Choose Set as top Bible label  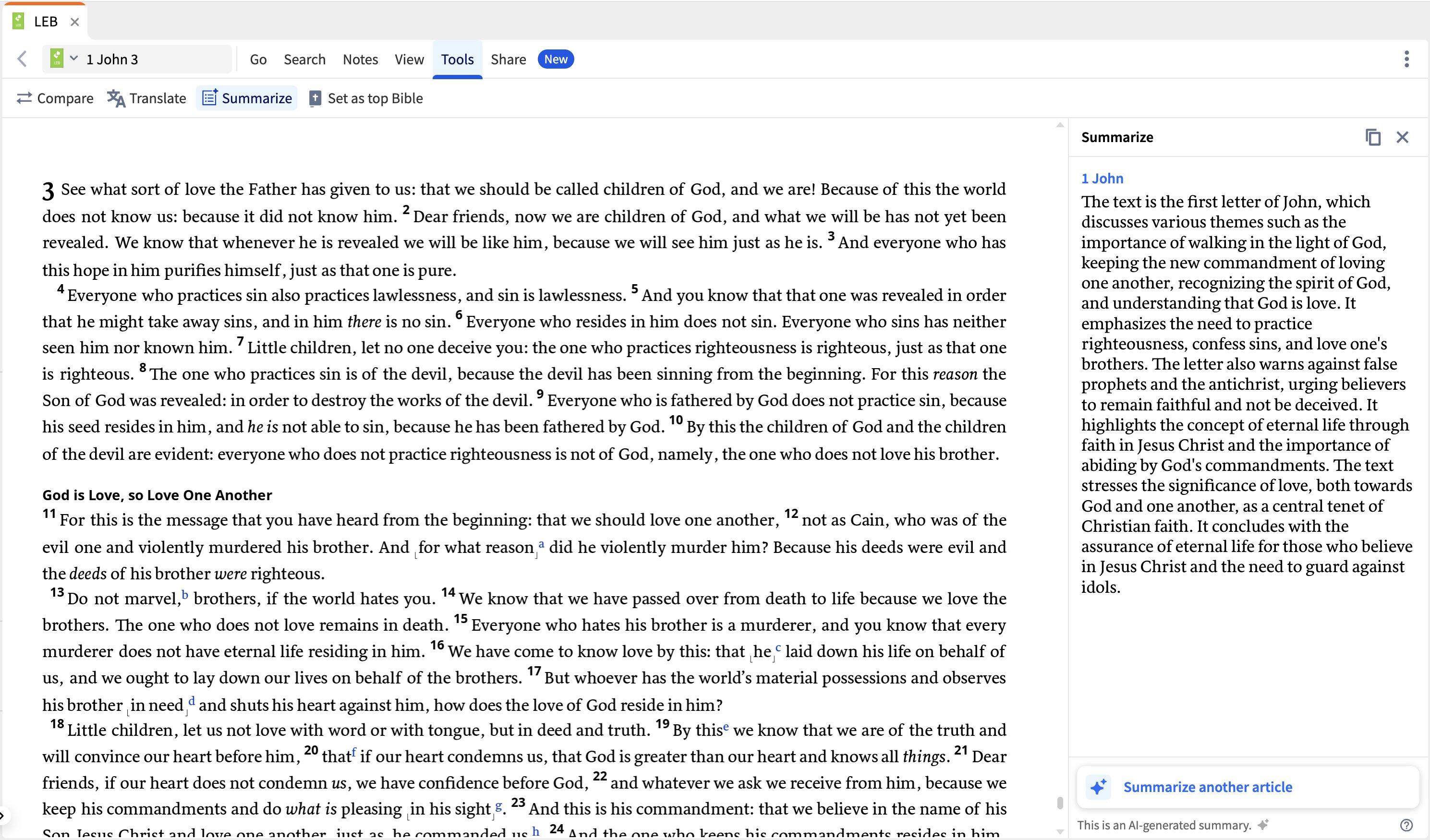click(375, 98)
